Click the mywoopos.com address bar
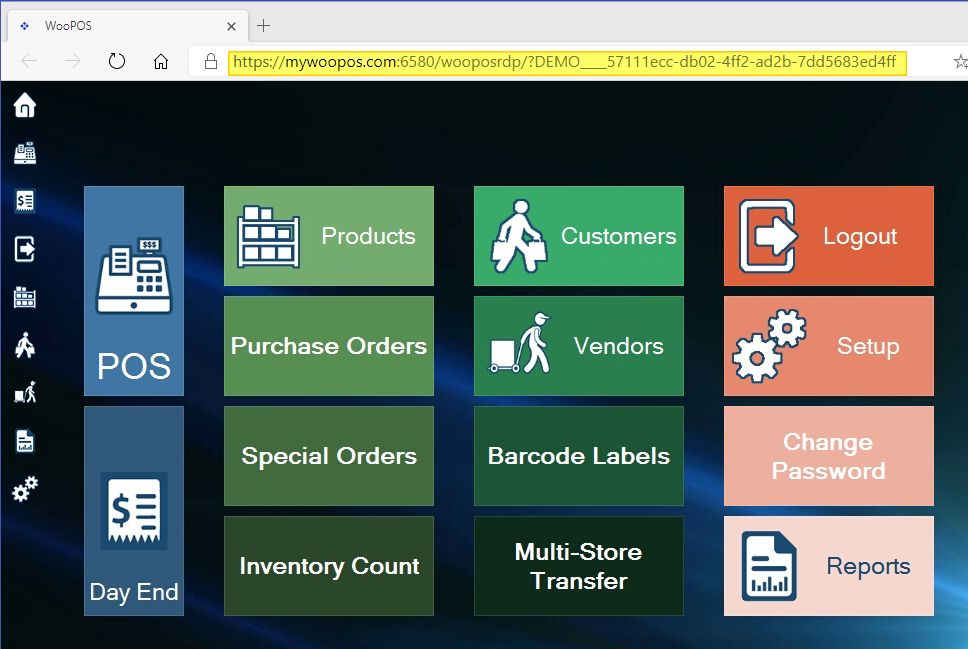 (x=567, y=62)
